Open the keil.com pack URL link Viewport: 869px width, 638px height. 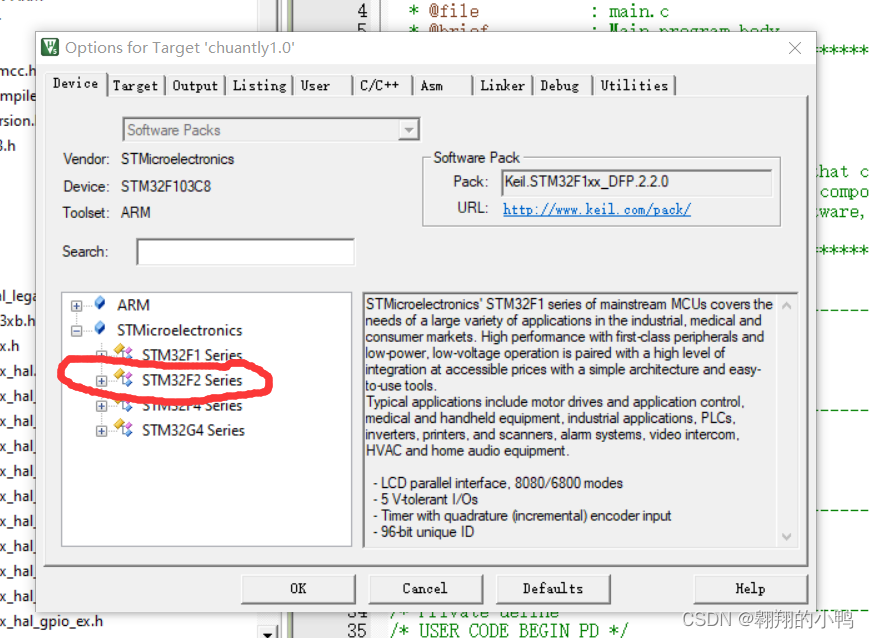[x=597, y=209]
